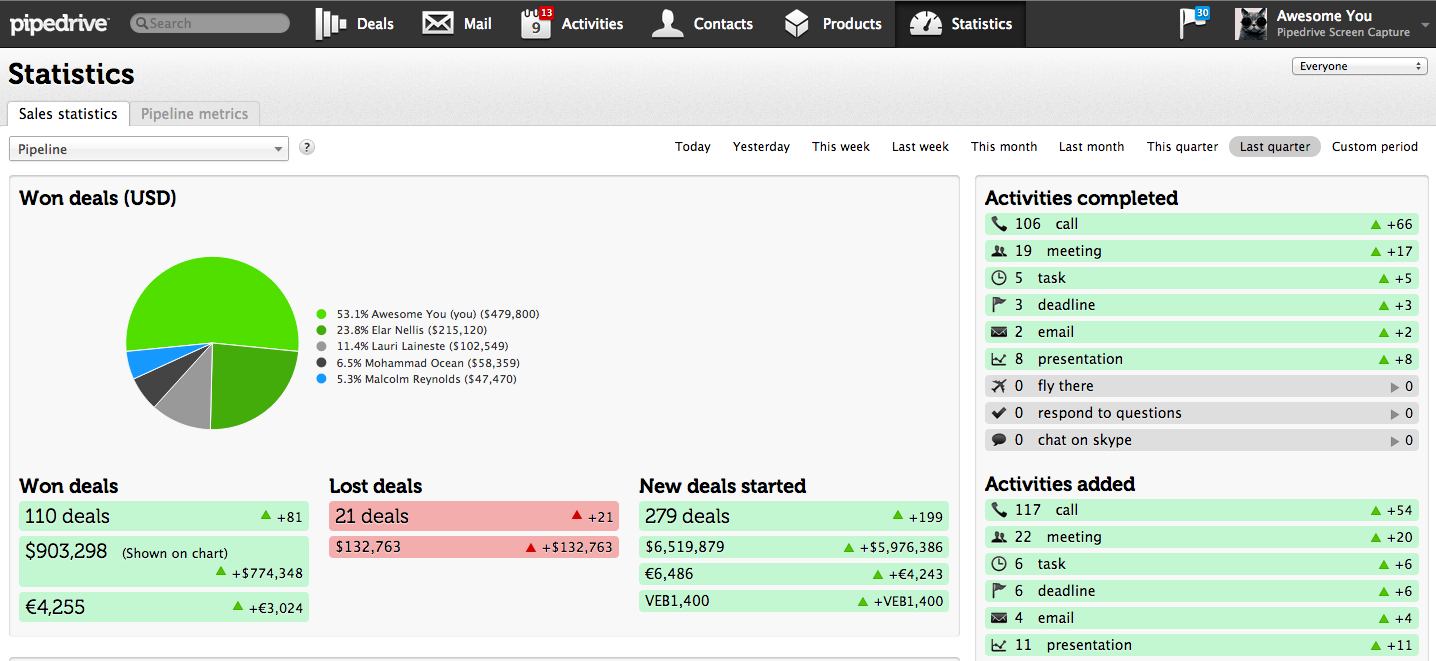Click the help question mark icon
Screen dimensions: 1436x661
[x=307, y=147]
